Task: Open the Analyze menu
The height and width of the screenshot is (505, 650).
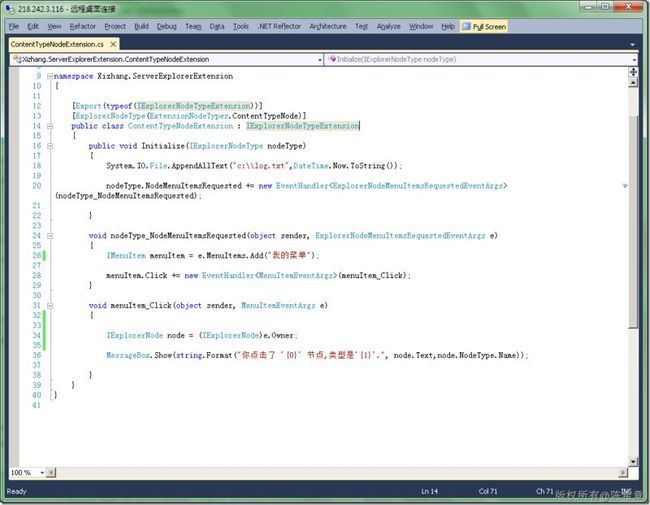Action: pos(388,27)
